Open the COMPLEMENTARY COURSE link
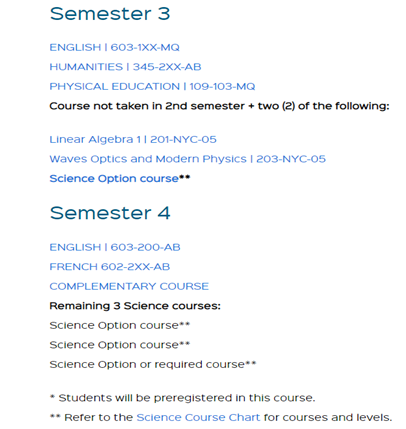 pos(129,286)
